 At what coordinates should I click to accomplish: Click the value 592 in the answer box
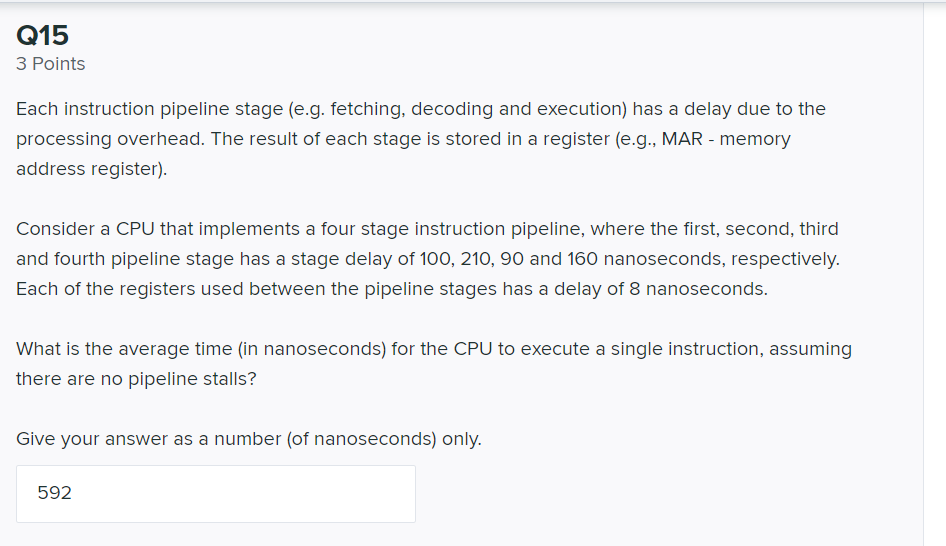click(55, 493)
